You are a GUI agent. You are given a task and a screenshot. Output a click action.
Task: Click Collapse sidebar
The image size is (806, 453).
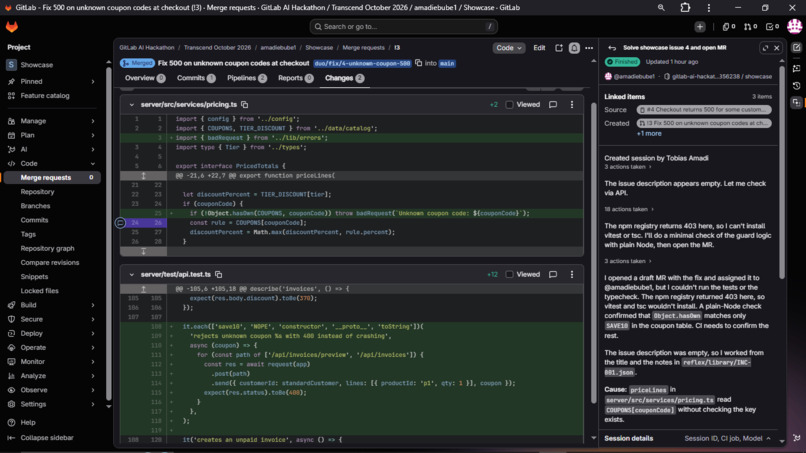(41, 438)
